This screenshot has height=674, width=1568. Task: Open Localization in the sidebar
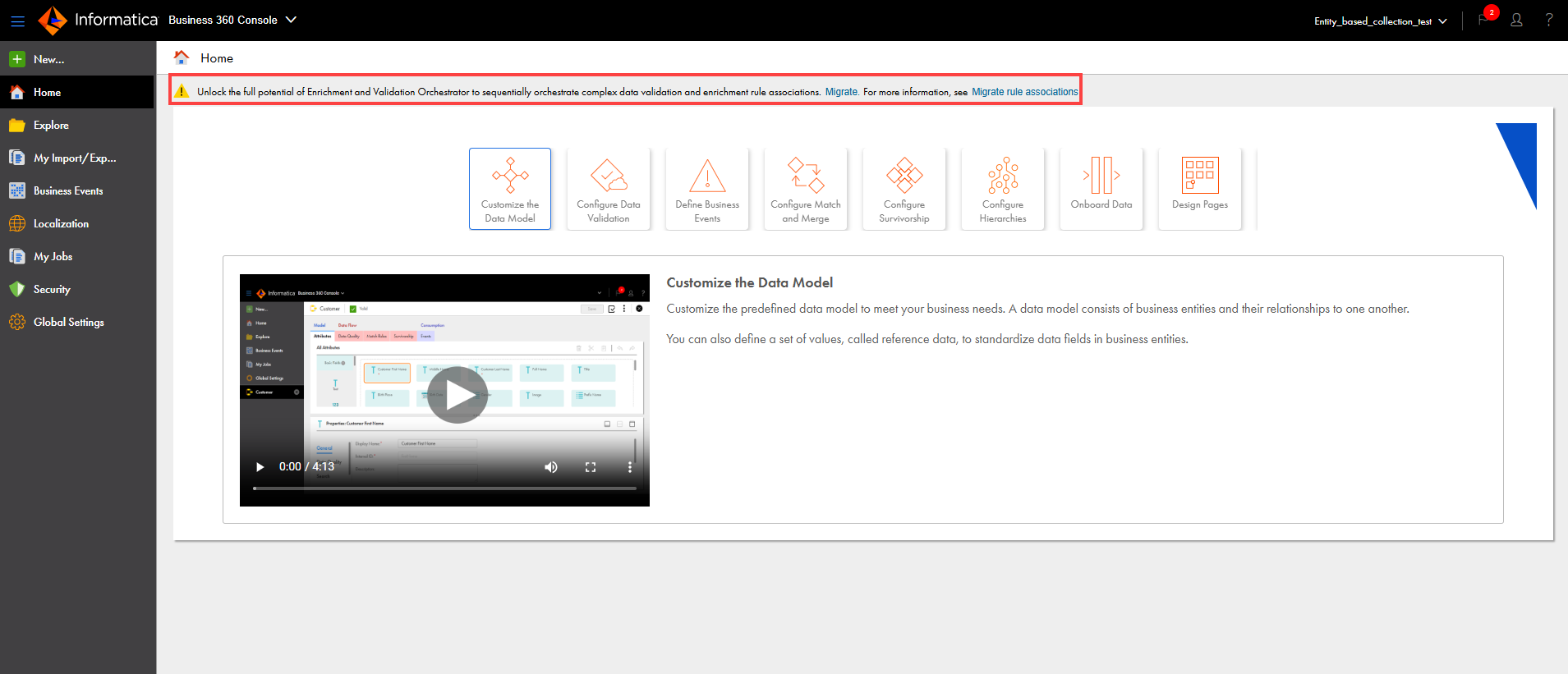[77, 223]
